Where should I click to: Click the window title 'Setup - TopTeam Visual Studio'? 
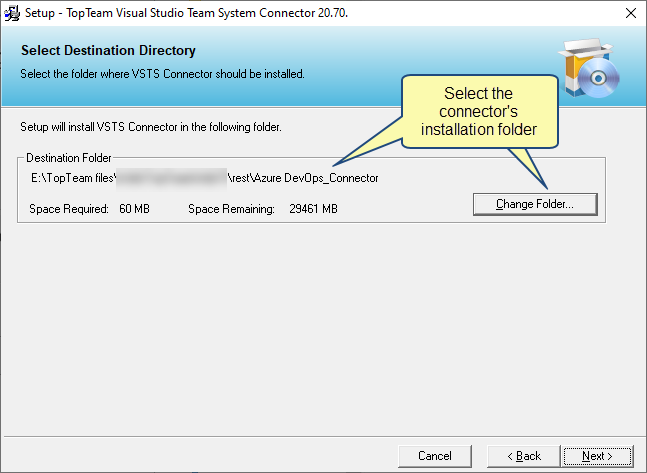(x=187, y=13)
